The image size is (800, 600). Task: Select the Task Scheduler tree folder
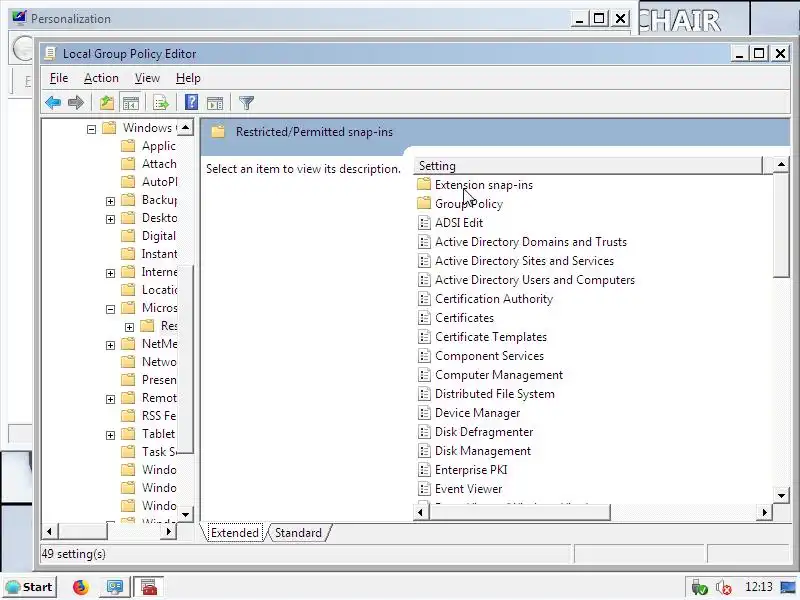click(149, 452)
